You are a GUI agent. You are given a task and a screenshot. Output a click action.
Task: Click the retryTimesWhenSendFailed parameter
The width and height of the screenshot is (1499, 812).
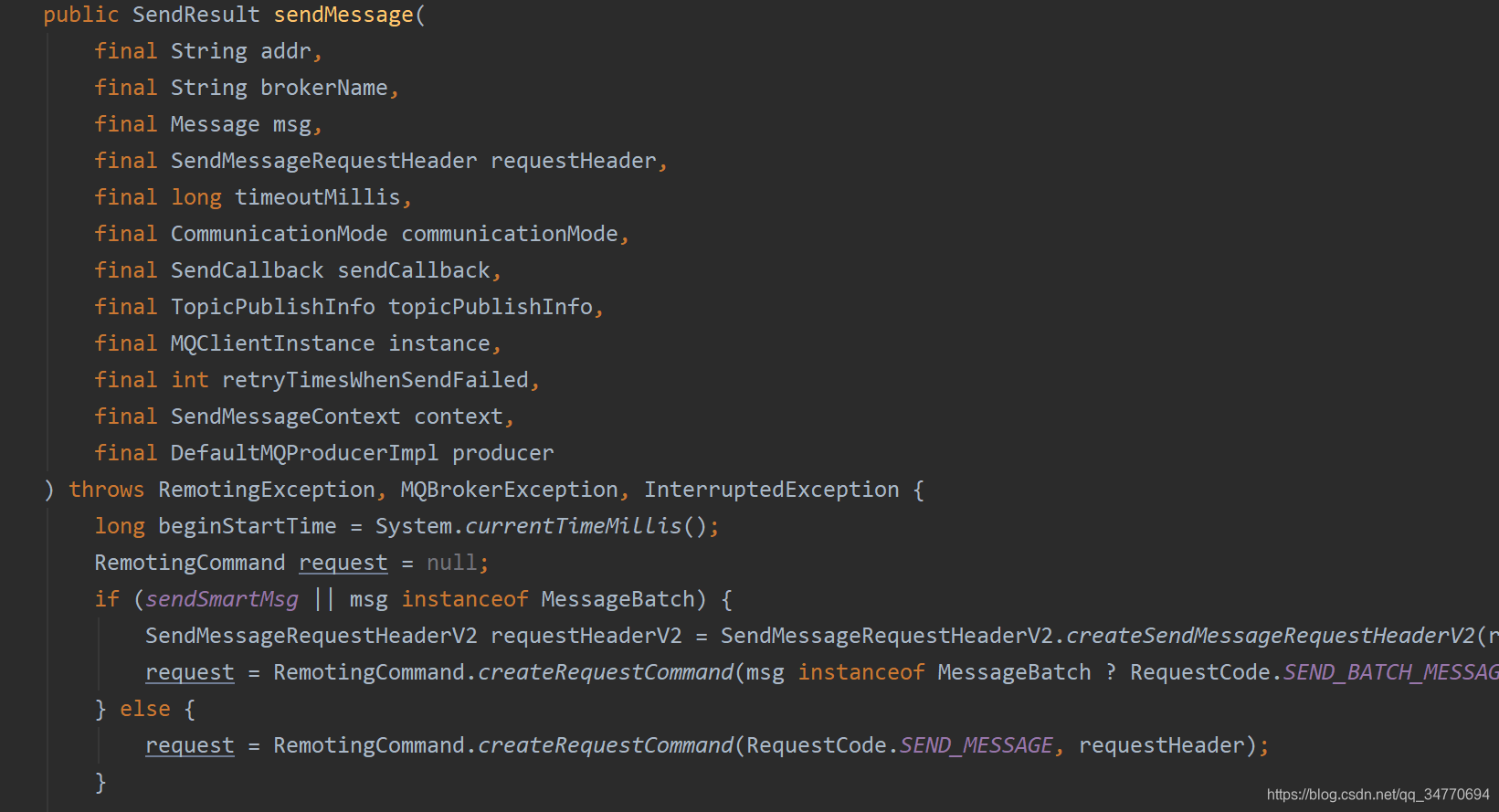[x=375, y=381]
